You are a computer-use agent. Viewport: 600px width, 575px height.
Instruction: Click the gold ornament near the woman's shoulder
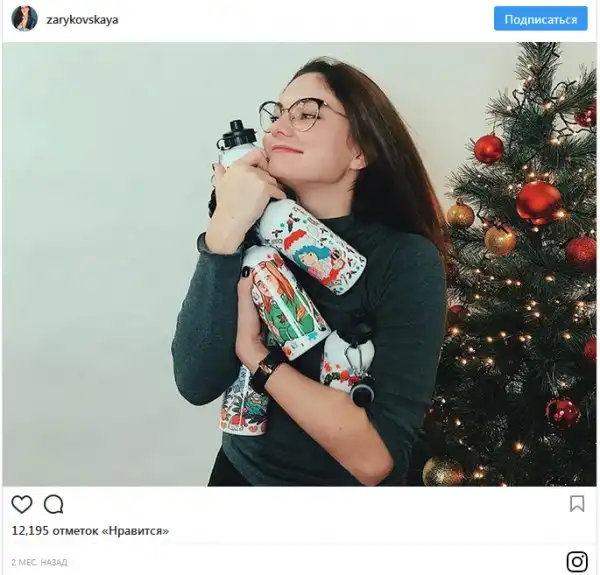460,215
